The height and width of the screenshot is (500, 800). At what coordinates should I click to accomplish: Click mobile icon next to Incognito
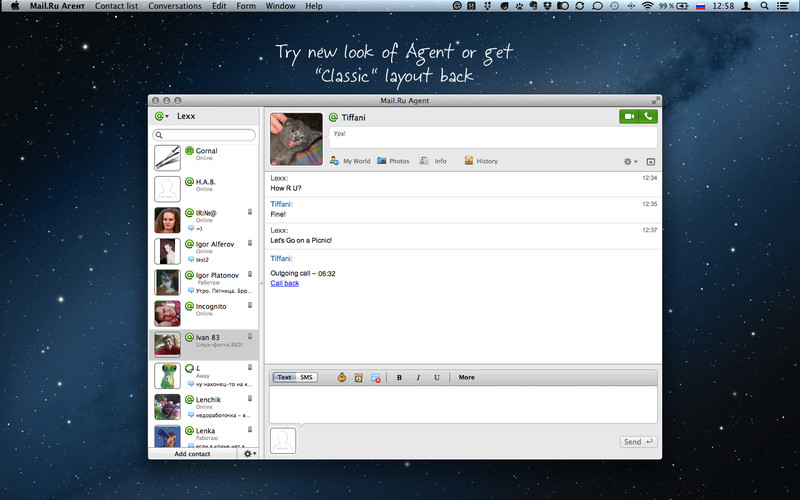[x=250, y=305]
